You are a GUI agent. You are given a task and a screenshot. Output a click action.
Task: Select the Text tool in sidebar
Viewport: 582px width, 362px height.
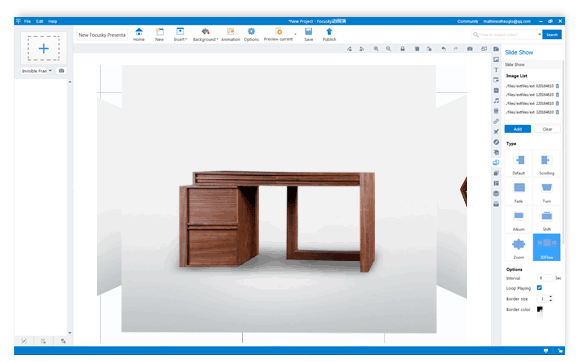pos(496,70)
